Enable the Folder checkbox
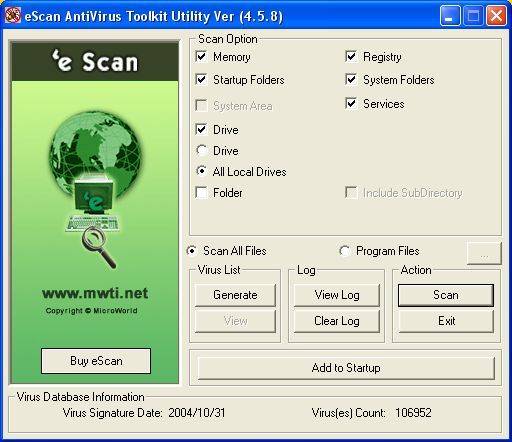512x442 pixels. pyautogui.click(x=202, y=193)
